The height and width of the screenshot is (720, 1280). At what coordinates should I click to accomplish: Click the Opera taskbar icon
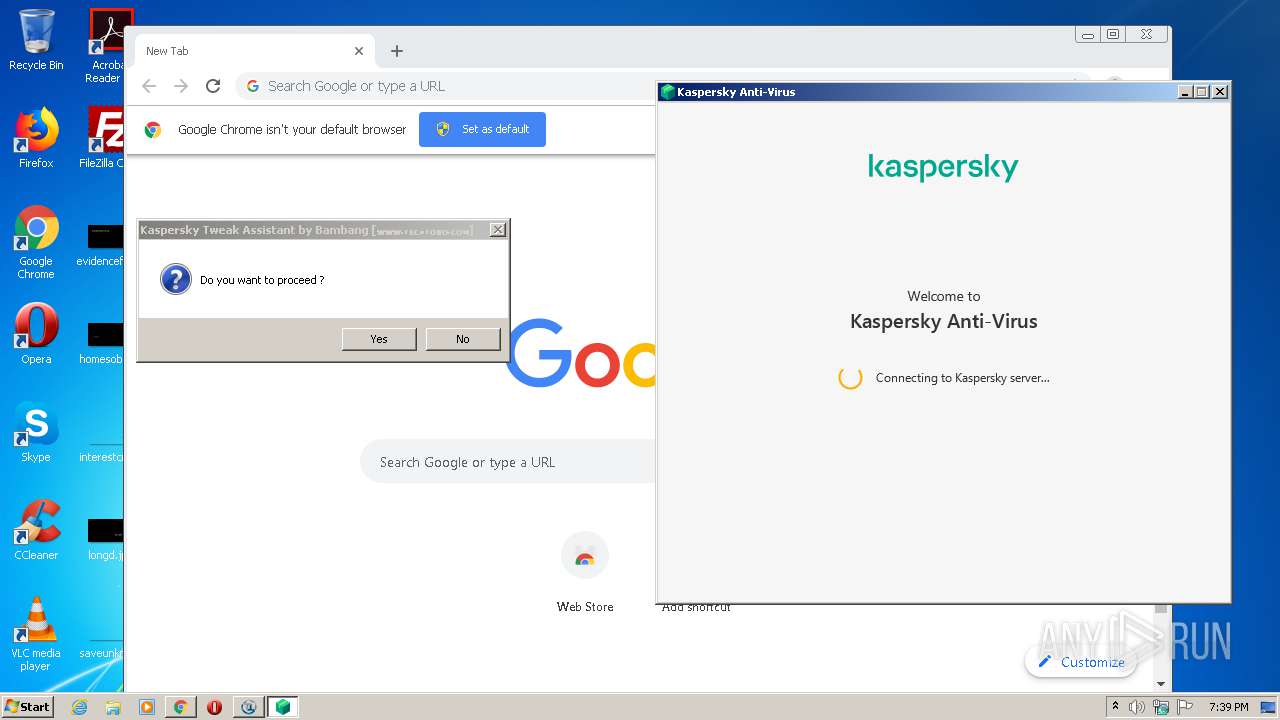[214, 707]
